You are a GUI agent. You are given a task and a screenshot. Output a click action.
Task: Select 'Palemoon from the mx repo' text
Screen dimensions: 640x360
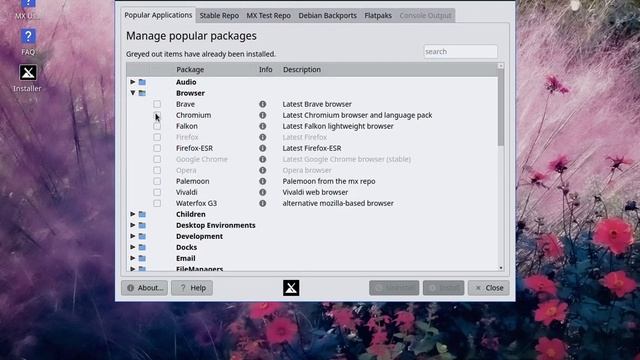329,181
